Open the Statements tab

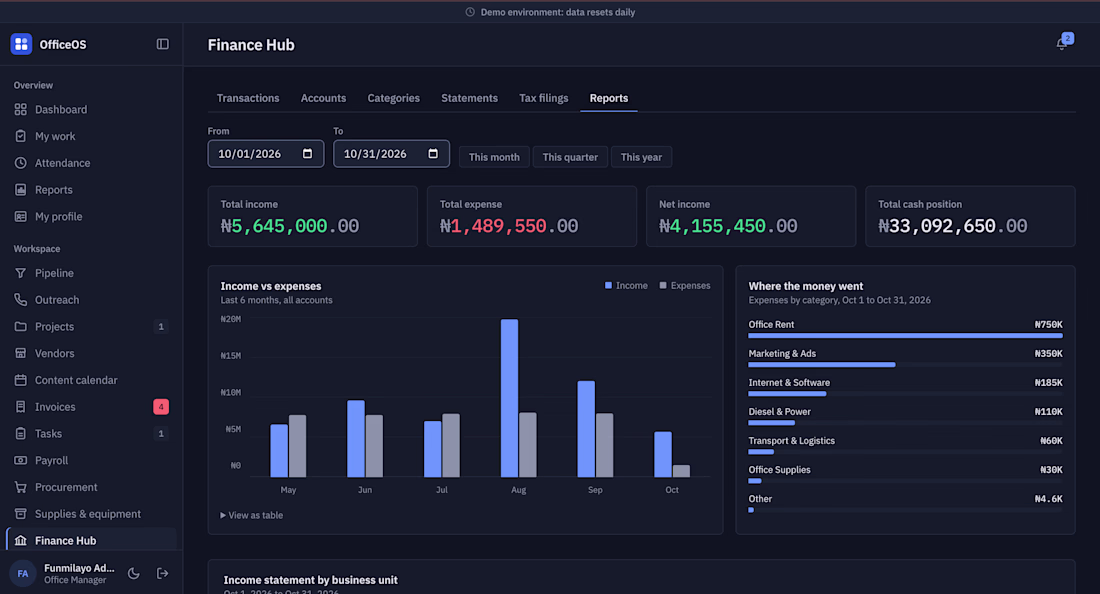(469, 98)
